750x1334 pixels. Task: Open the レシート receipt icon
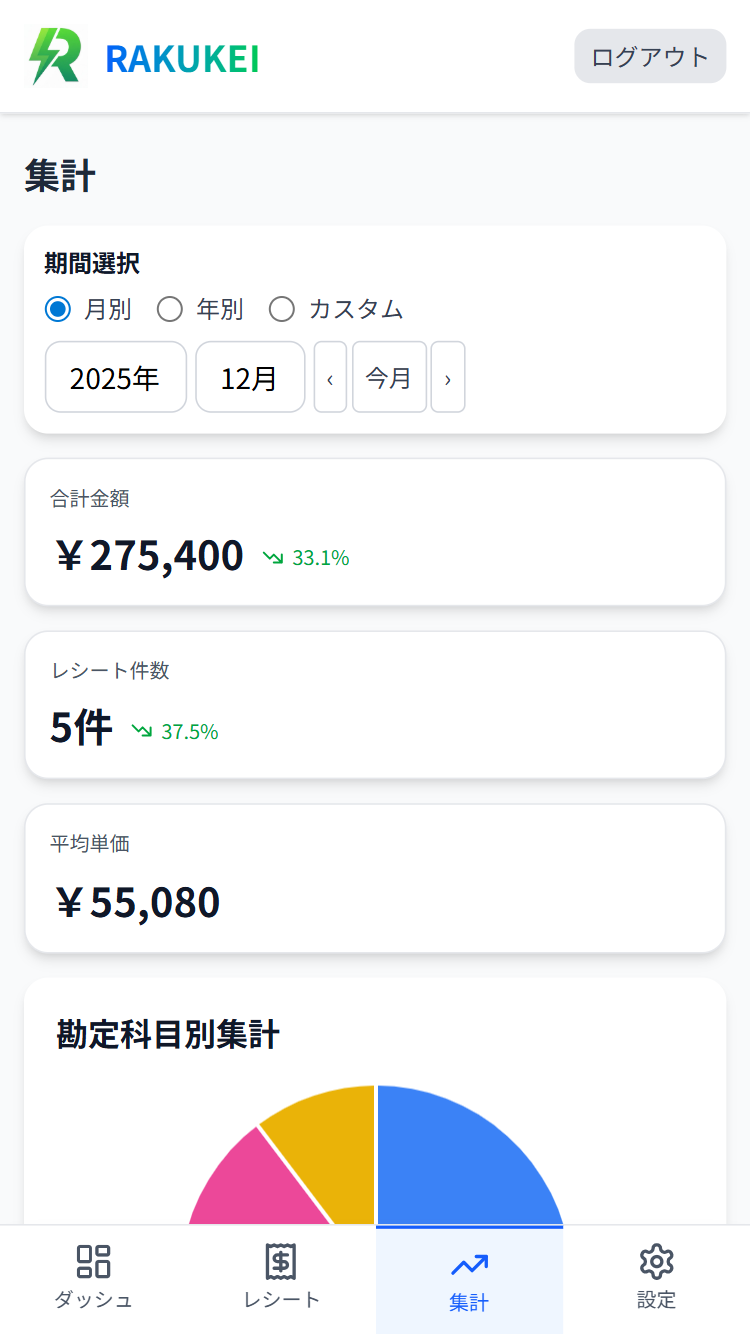coord(281,1260)
